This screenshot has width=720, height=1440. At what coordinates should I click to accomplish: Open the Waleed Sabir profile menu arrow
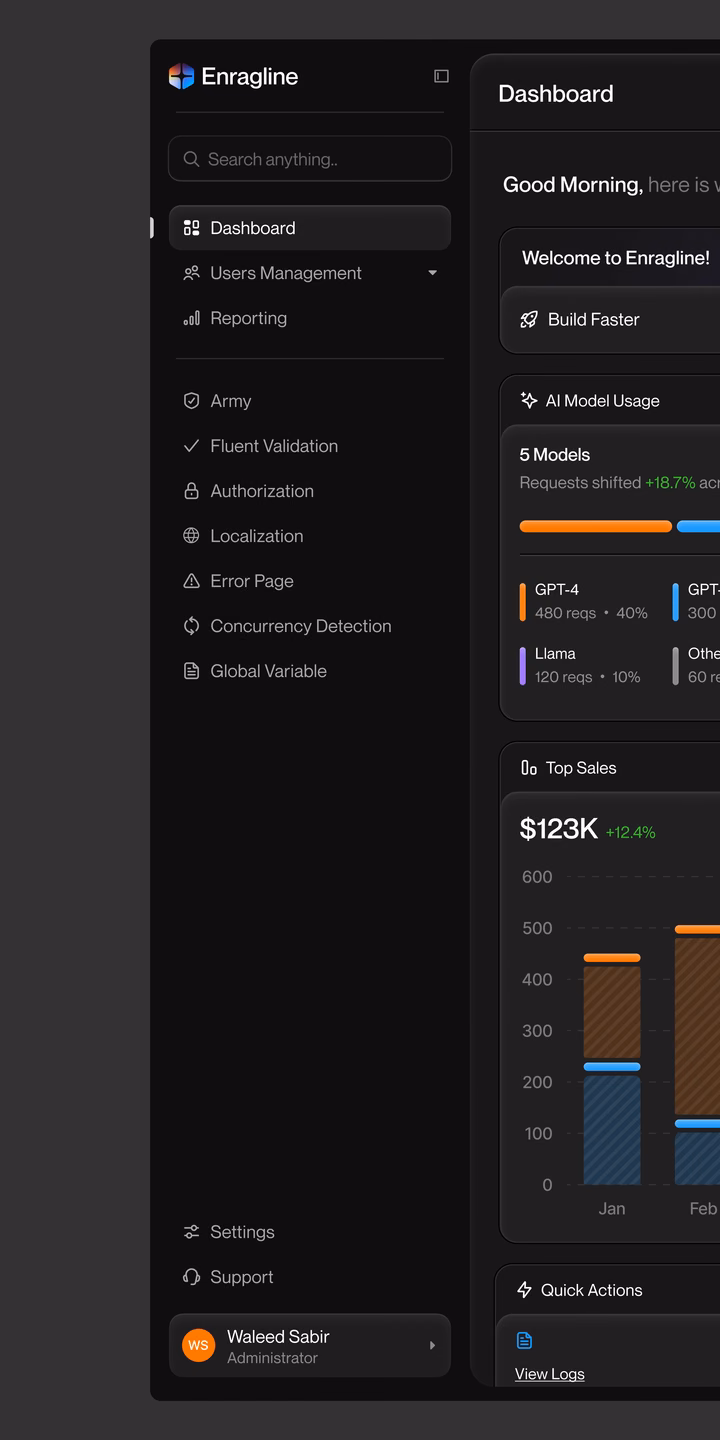pyautogui.click(x=432, y=1346)
